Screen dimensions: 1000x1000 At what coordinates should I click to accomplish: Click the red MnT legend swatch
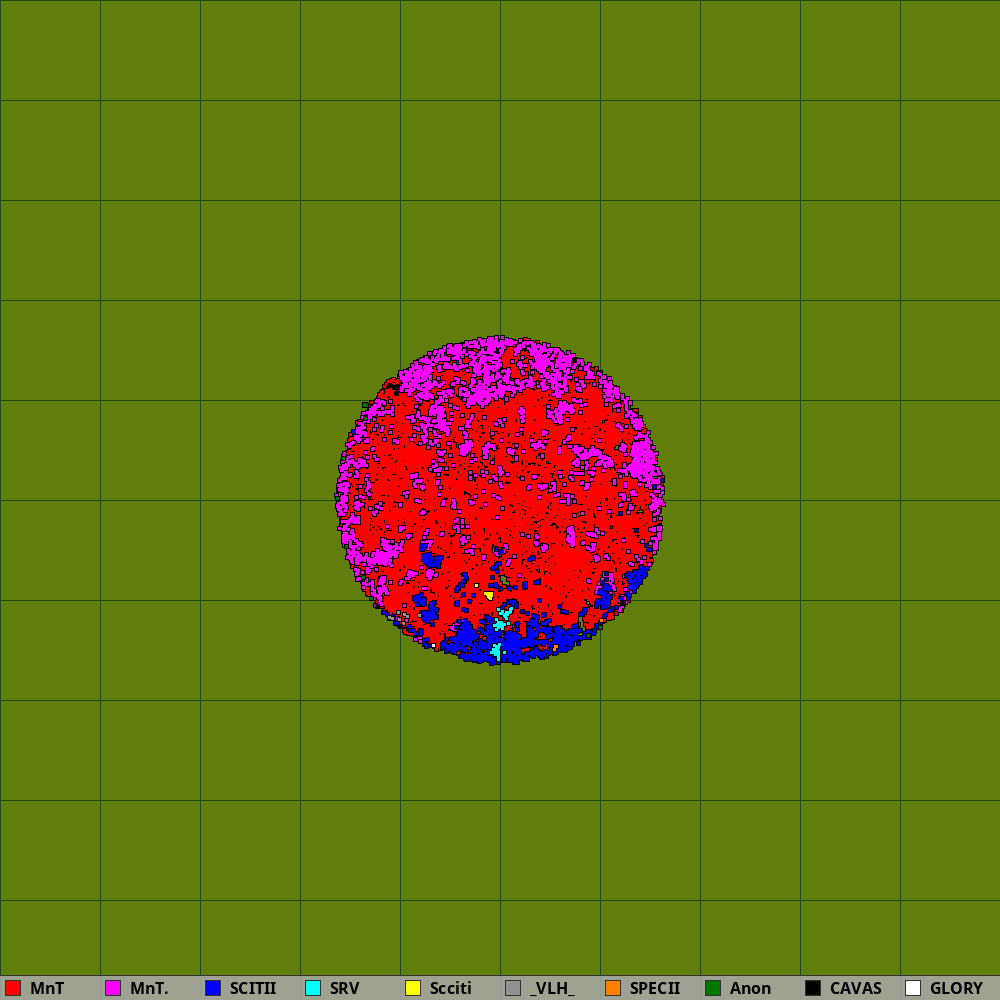point(13,988)
